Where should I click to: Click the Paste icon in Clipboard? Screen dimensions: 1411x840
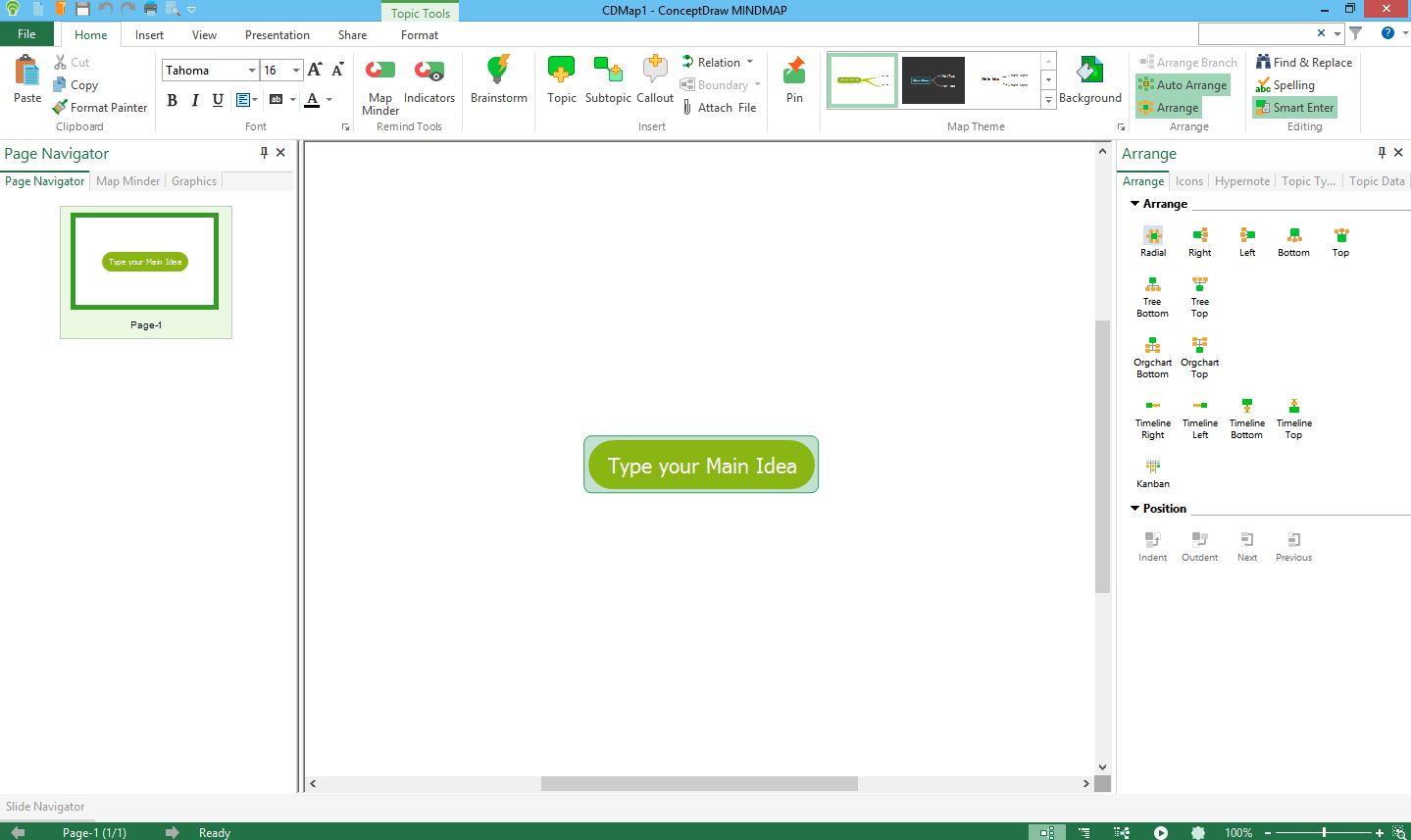tap(27, 72)
